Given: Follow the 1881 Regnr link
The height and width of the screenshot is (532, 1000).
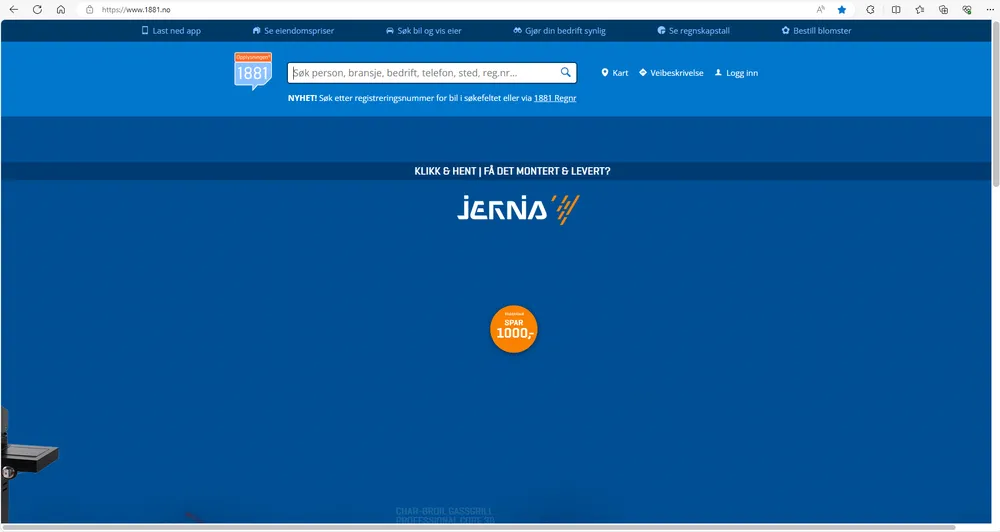Looking at the screenshot, I should click(x=555, y=98).
